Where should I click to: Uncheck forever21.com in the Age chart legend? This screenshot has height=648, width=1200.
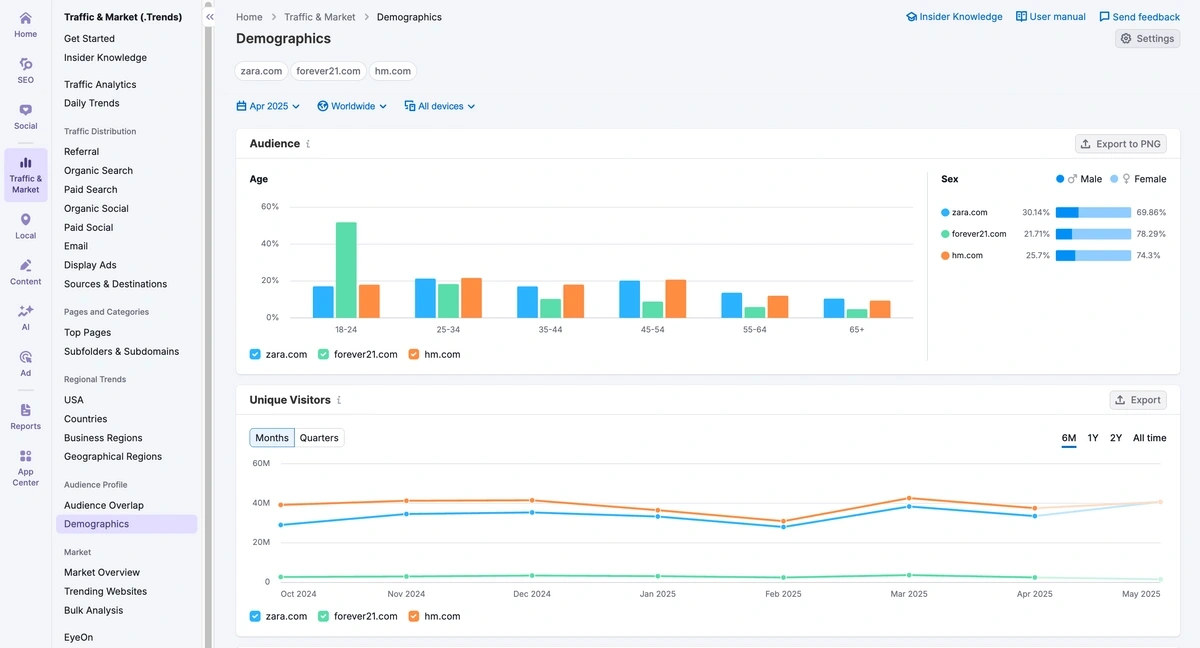coord(323,354)
